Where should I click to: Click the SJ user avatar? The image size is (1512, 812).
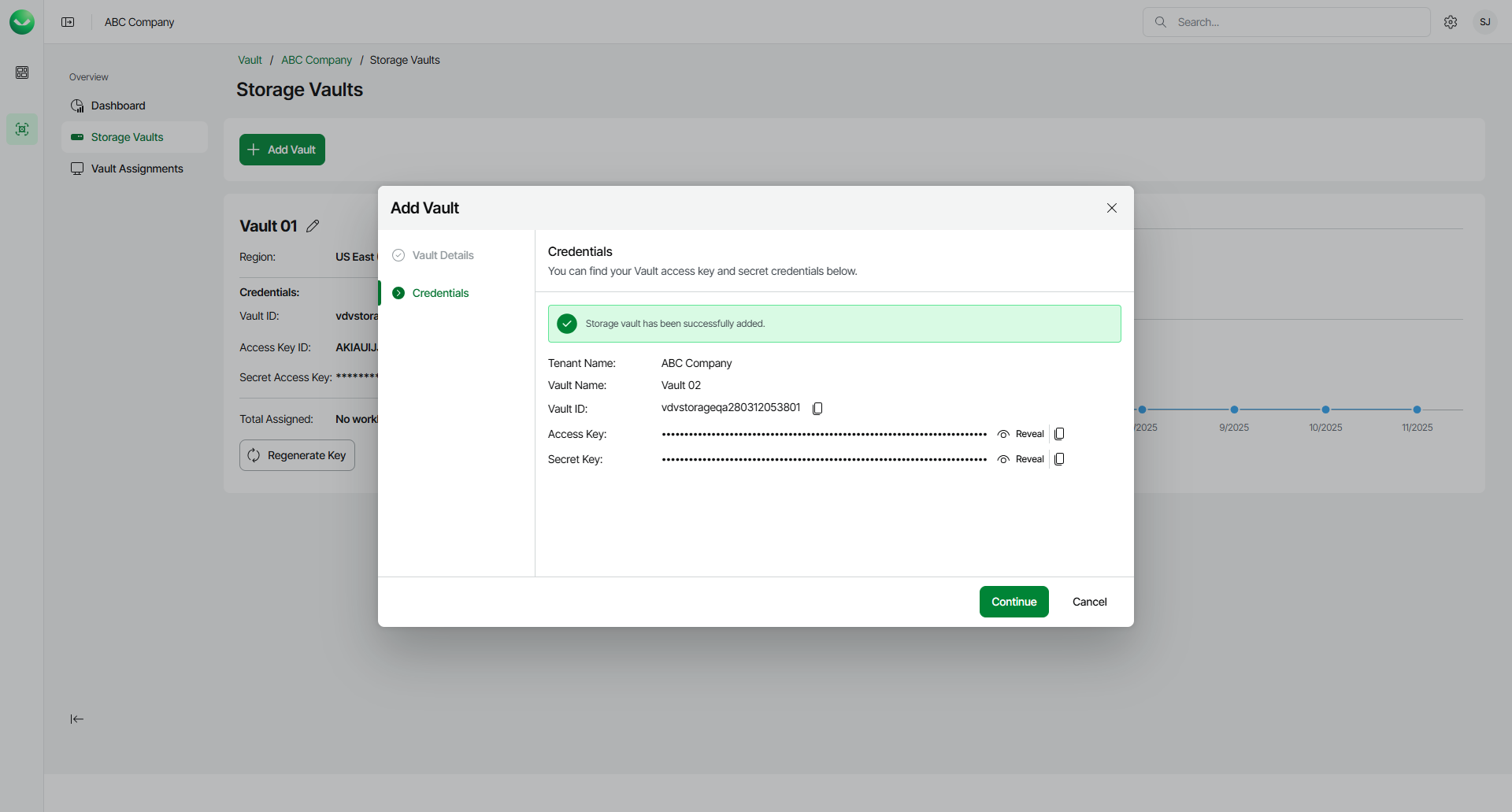[x=1484, y=22]
